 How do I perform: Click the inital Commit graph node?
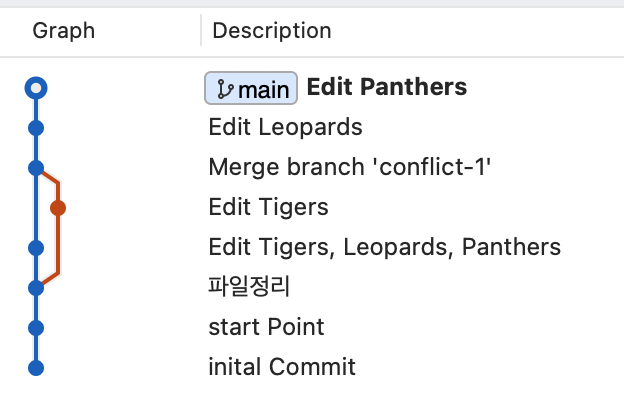pyautogui.click(x=36, y=368)
